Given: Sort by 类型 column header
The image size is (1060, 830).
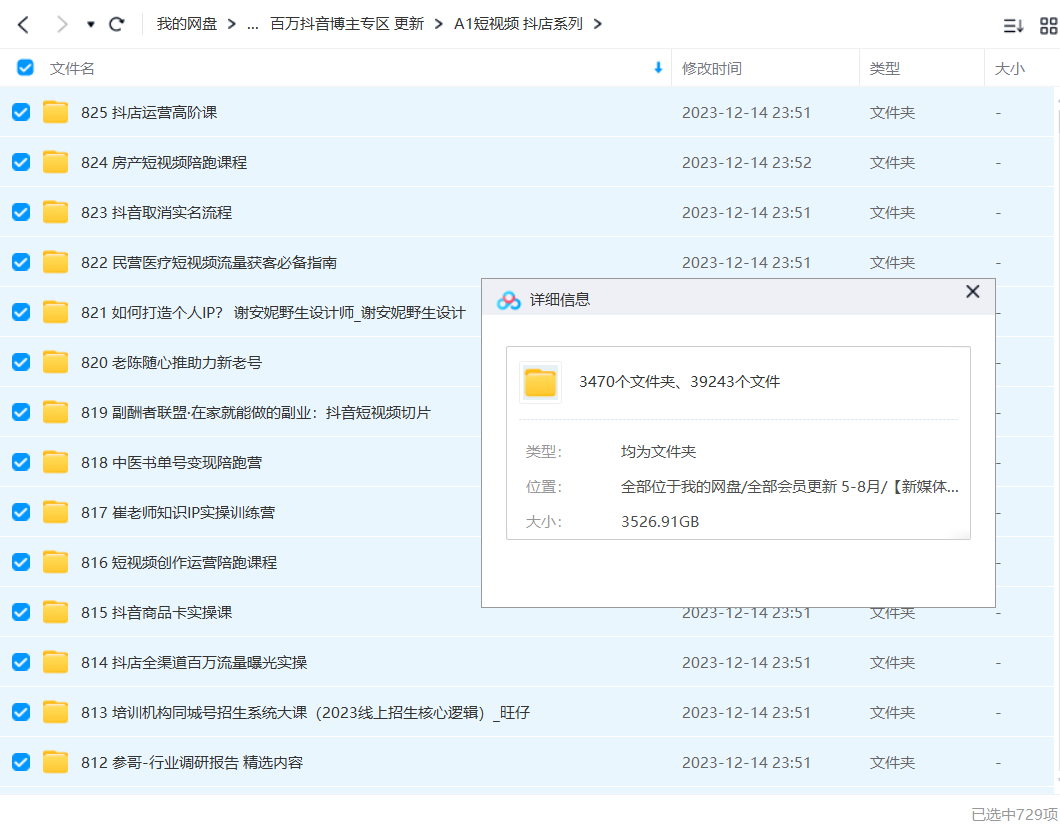Looking at the screenshot, I should tap(884, 68).
